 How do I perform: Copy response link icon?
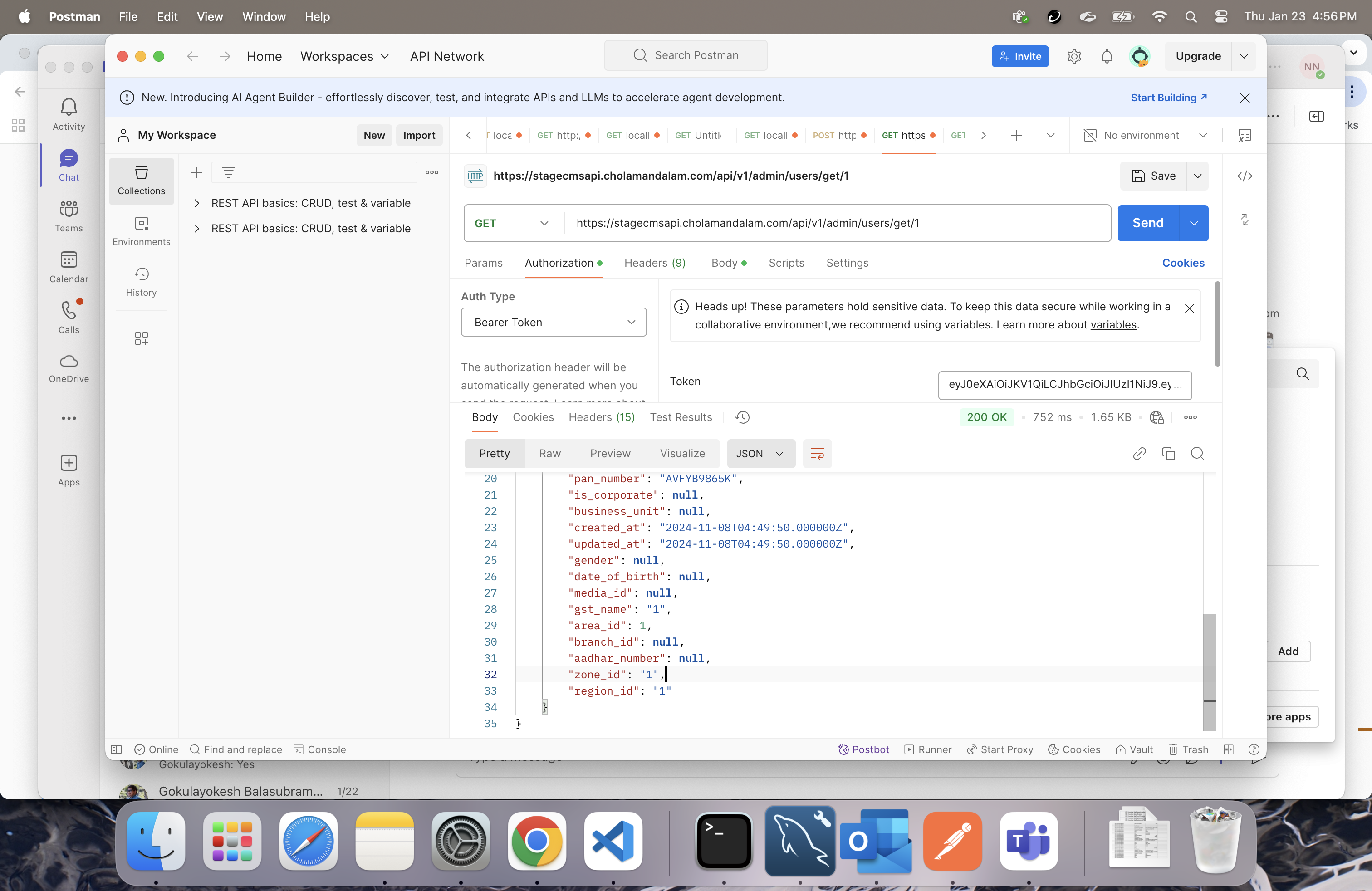1139,454
